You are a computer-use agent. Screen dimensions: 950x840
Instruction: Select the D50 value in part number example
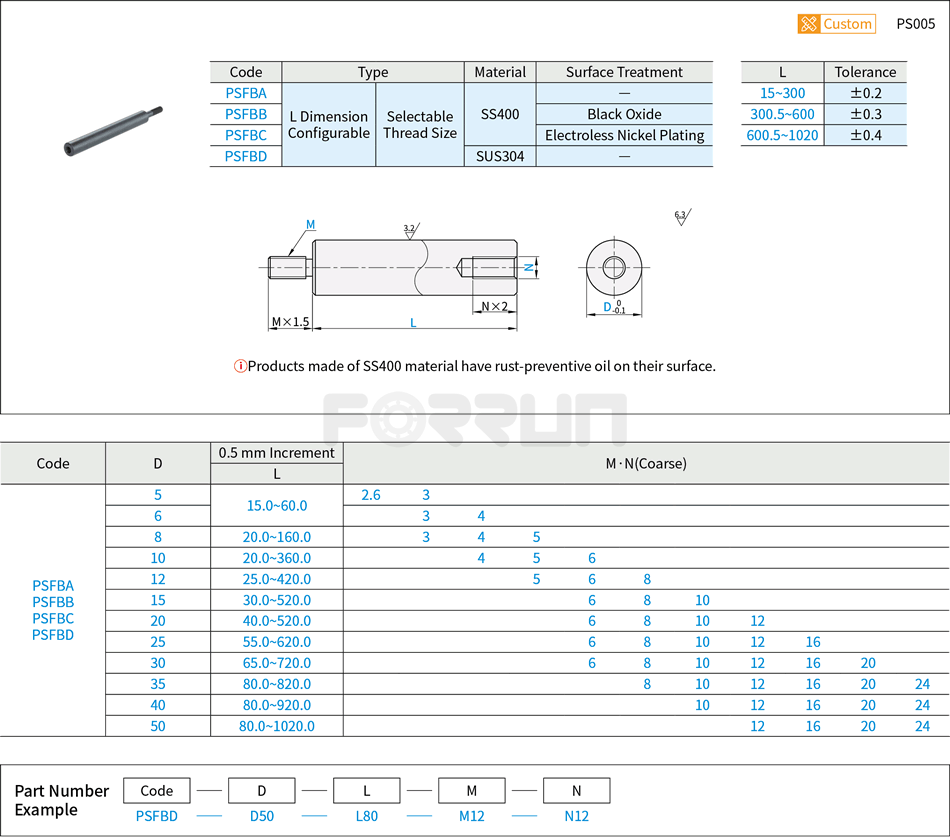tap(262, 816)
